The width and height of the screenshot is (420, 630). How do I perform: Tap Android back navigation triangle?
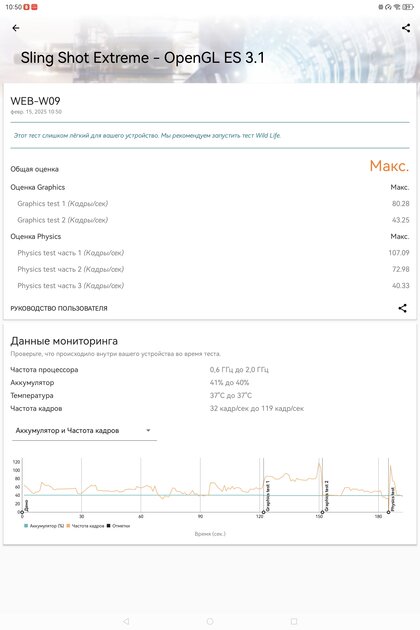(126, 621)
